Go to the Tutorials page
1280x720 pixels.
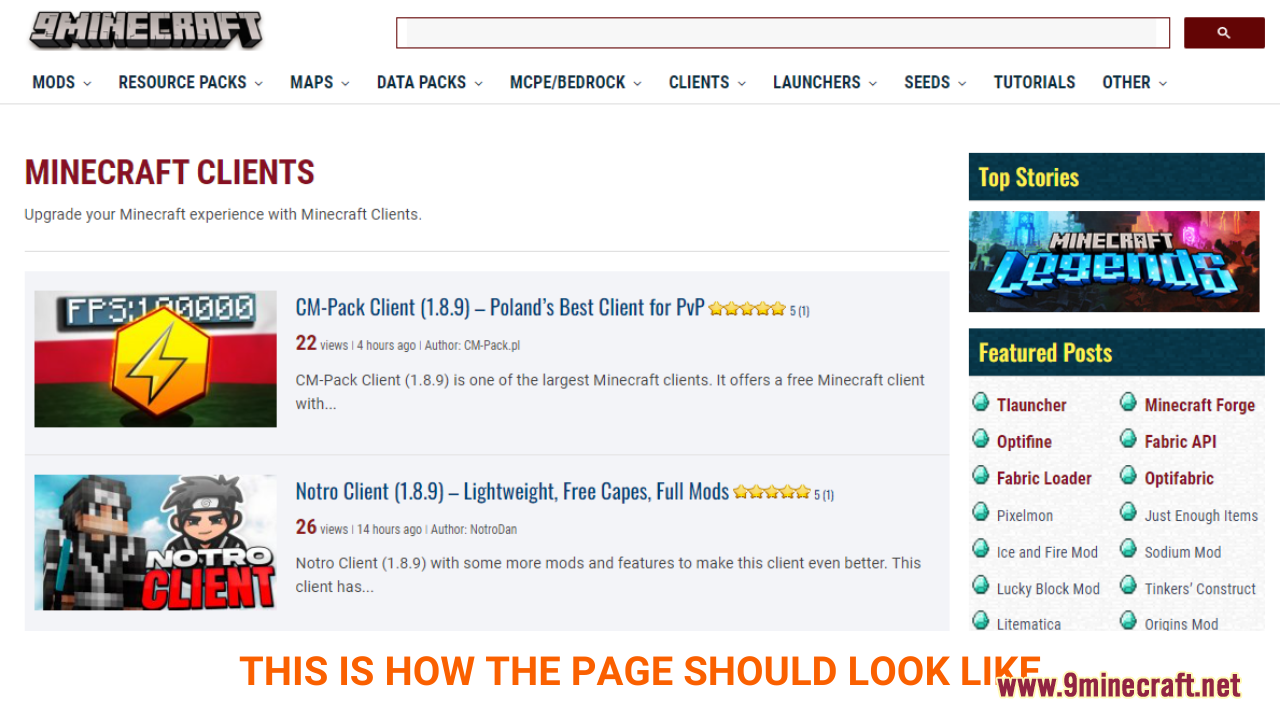coord(1034,82)
